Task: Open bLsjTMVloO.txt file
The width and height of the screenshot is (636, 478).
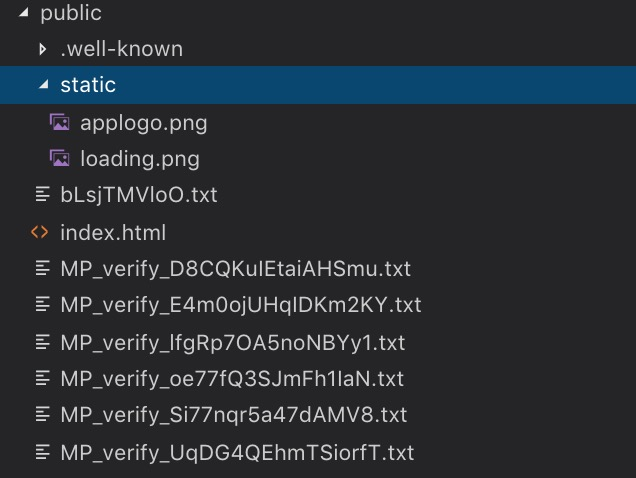Action: click(x=139, y=195)
